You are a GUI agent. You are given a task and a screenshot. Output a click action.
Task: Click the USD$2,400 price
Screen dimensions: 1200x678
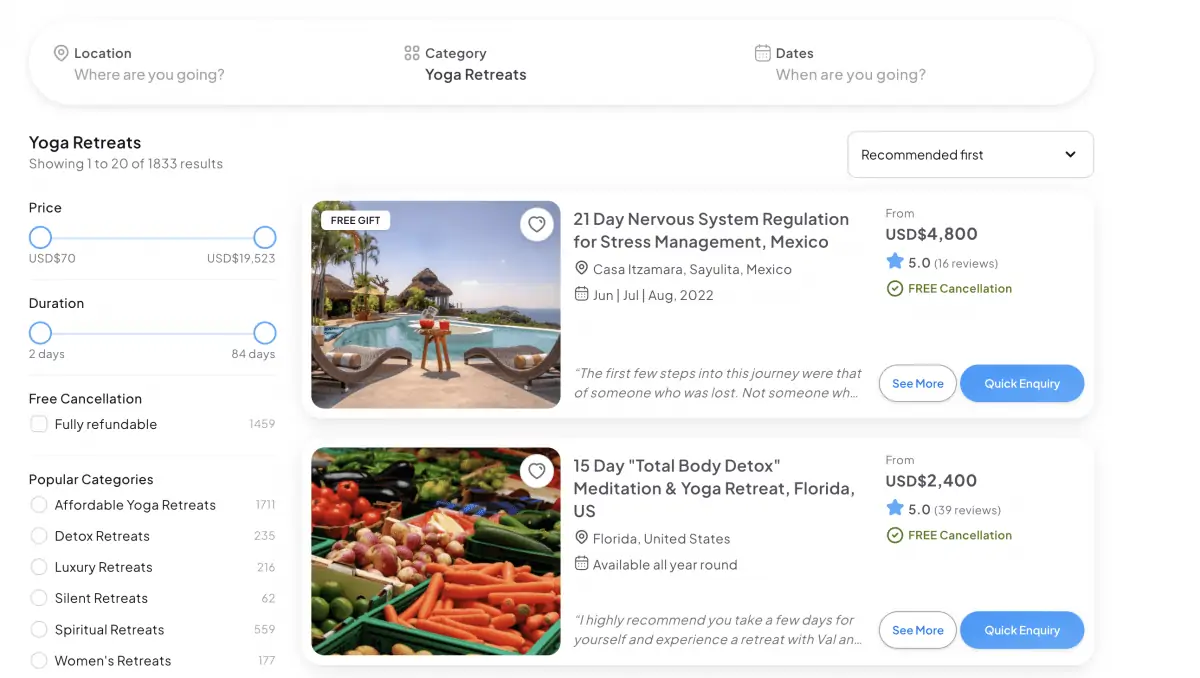pyautogui.click(x=932, y=481)
